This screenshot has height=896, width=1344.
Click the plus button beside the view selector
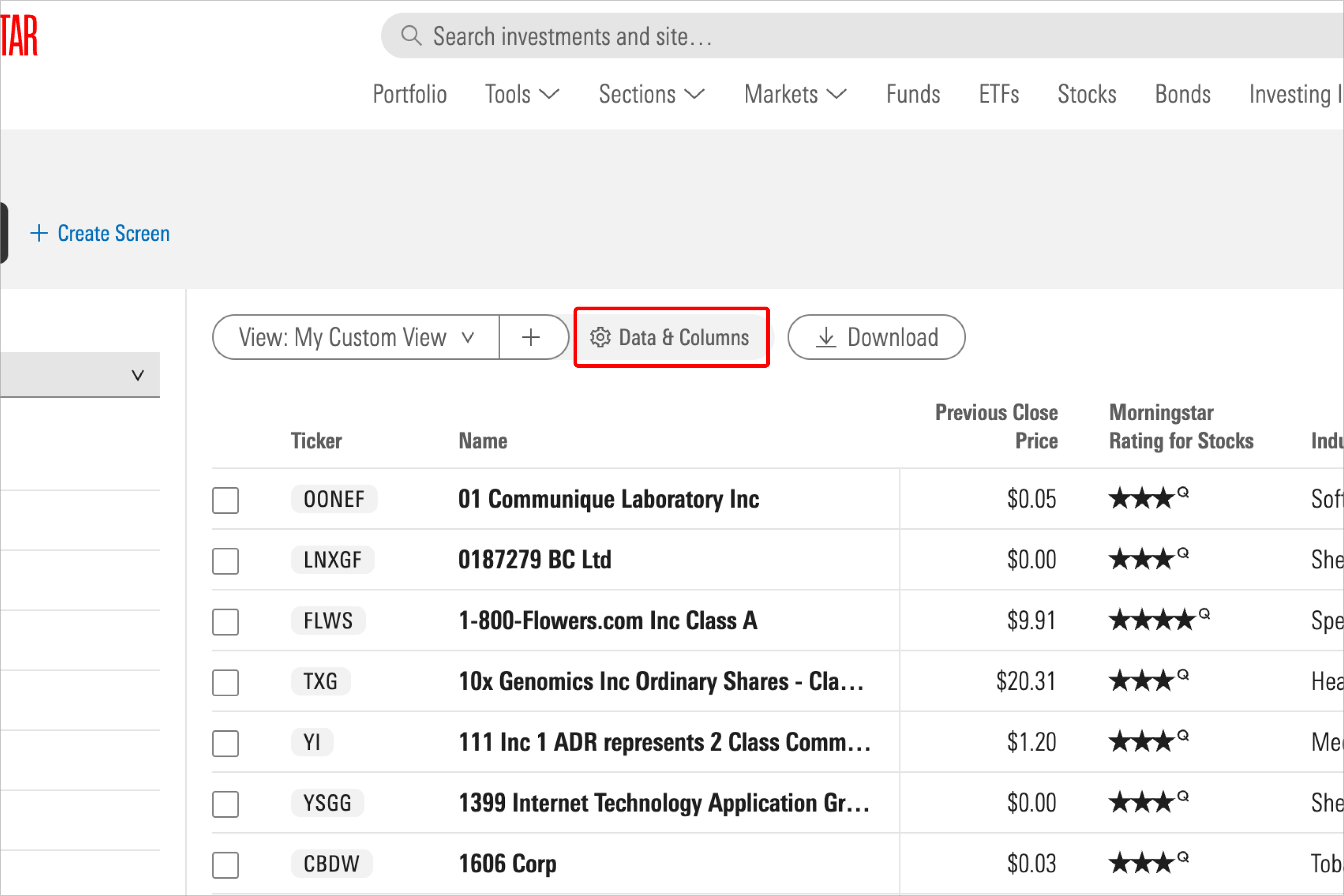pos(532,337)
